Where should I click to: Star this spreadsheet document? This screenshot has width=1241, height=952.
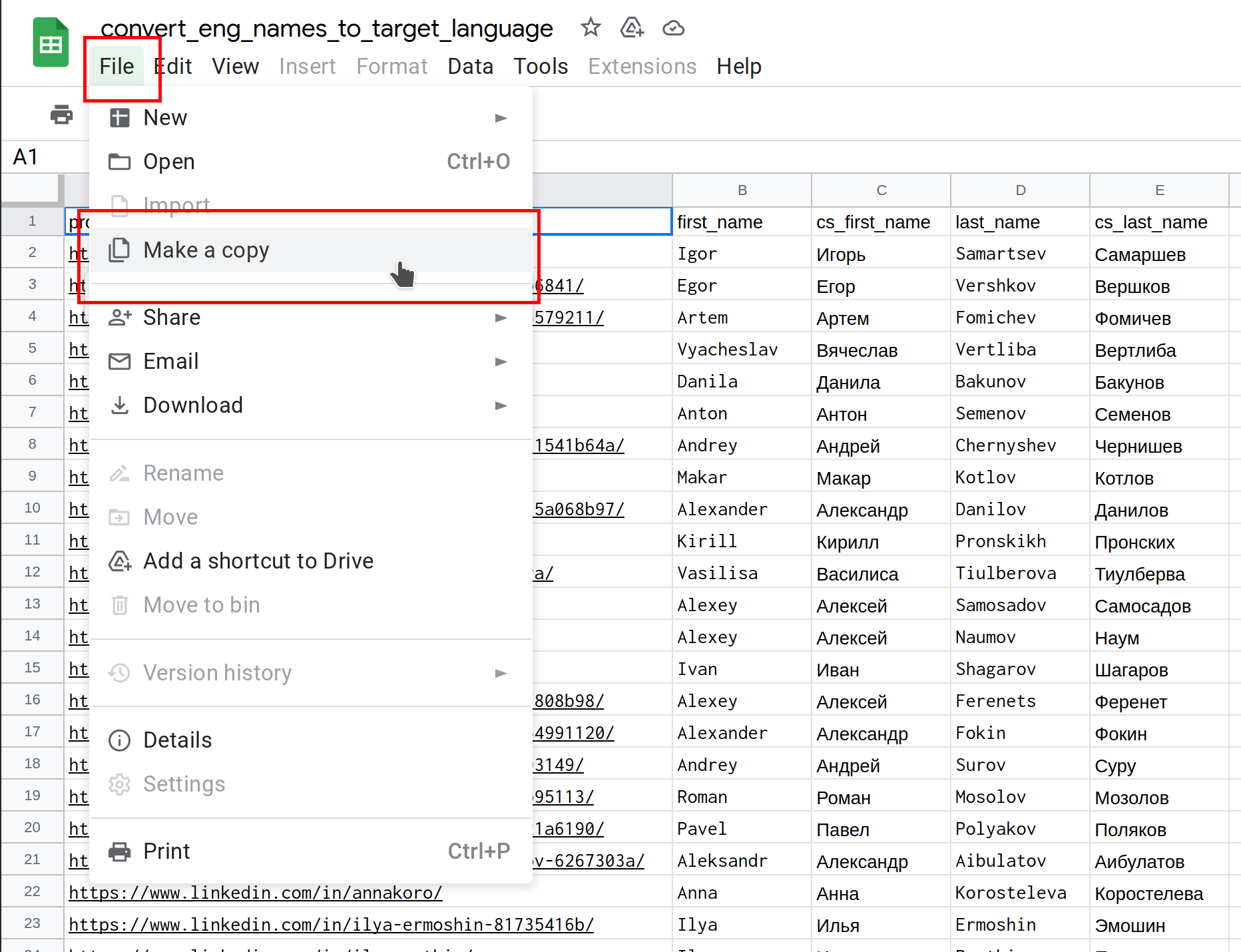pyautogui.click(x=590, y=28)
